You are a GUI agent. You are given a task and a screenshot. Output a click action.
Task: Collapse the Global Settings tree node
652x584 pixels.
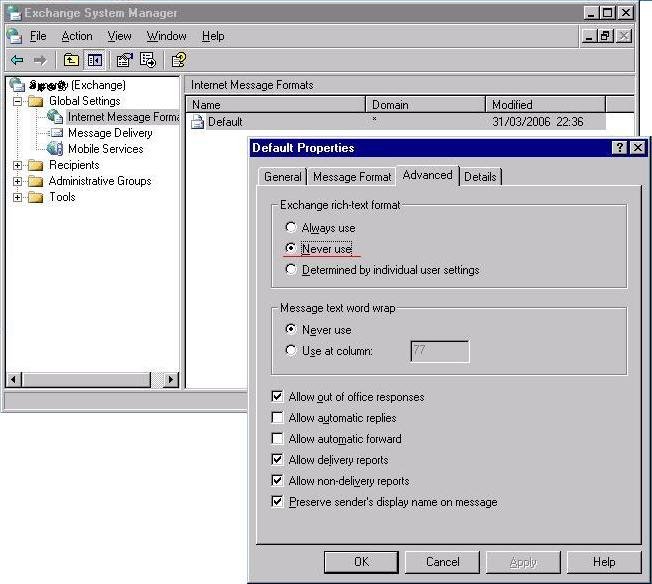click(x=18, y=101)
